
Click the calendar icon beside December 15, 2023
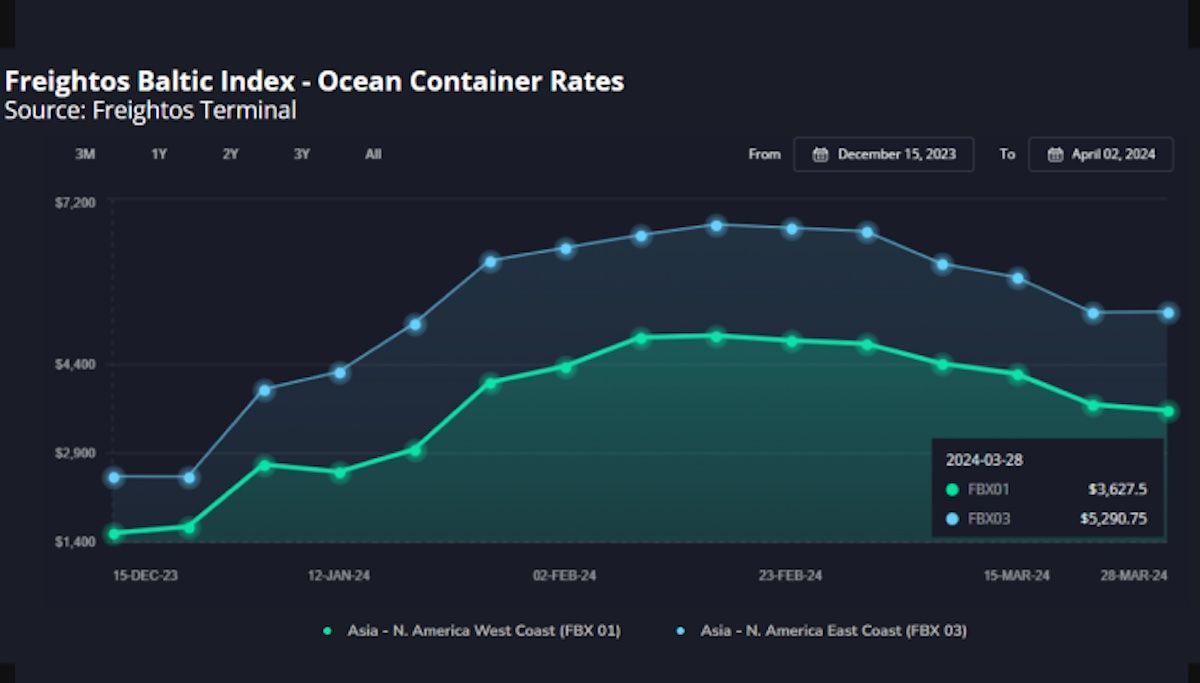tap(822, 154)
